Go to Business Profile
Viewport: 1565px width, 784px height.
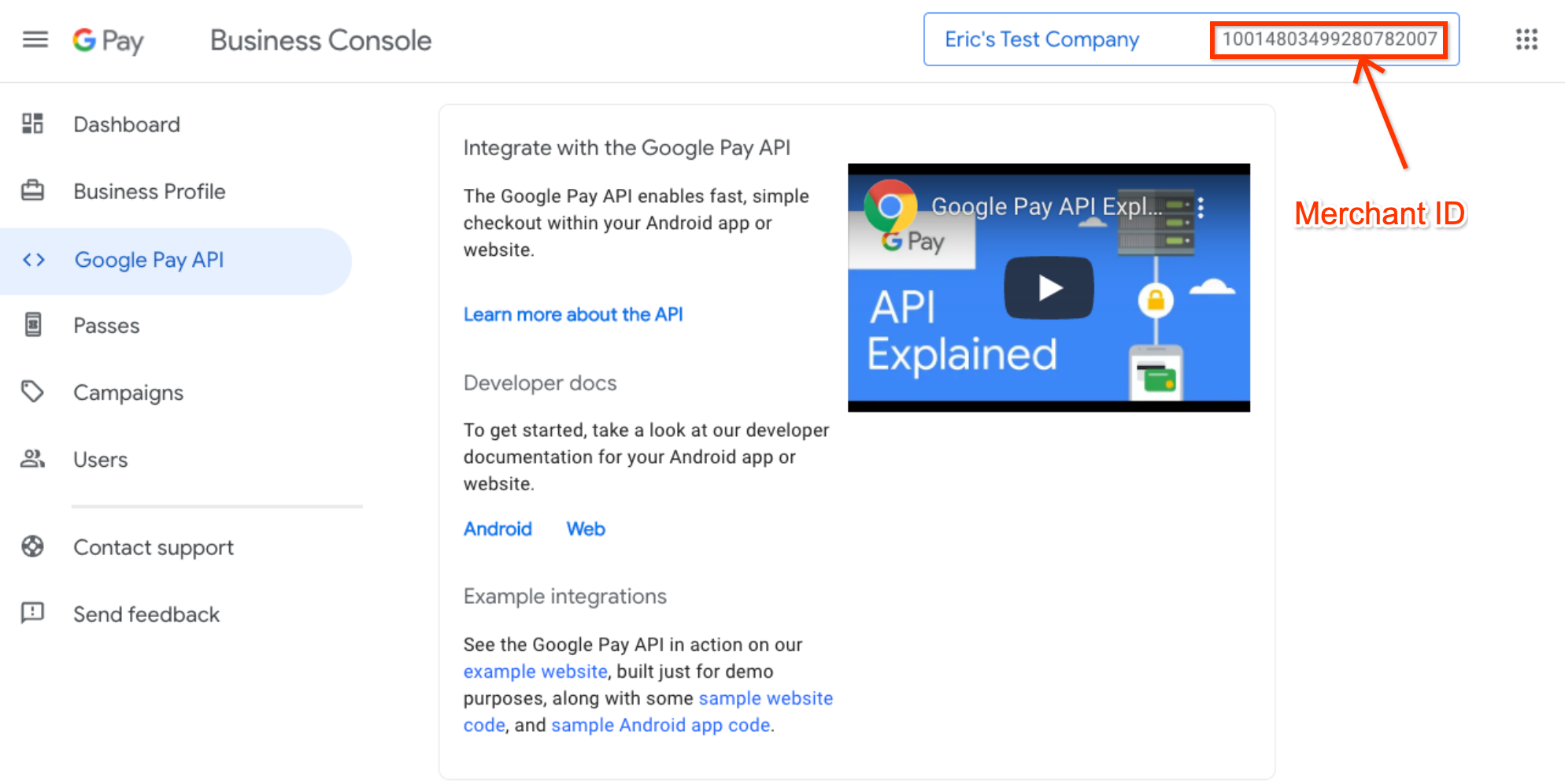click(150, 191)
